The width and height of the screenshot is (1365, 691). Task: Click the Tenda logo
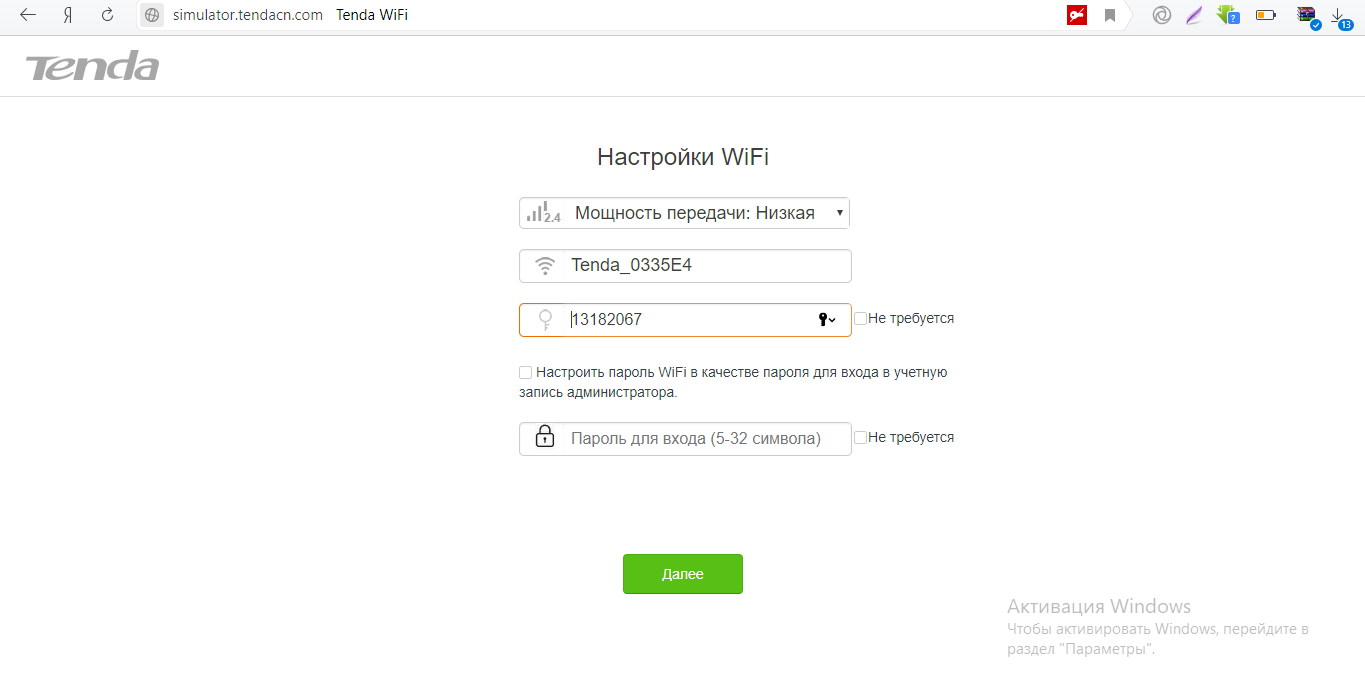(x=92, y=67)
